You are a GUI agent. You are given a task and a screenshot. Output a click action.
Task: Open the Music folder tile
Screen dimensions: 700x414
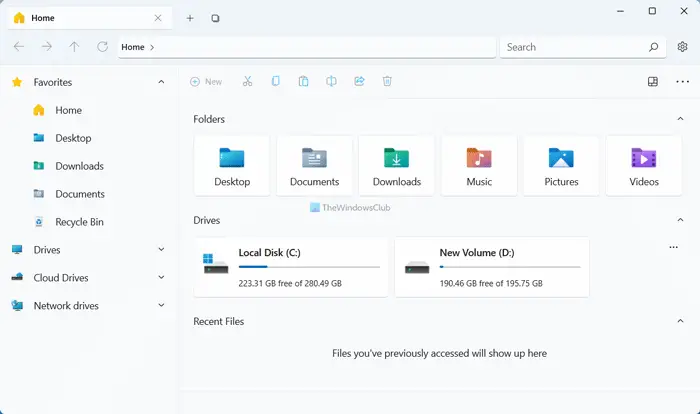click(x=479, y=166)
